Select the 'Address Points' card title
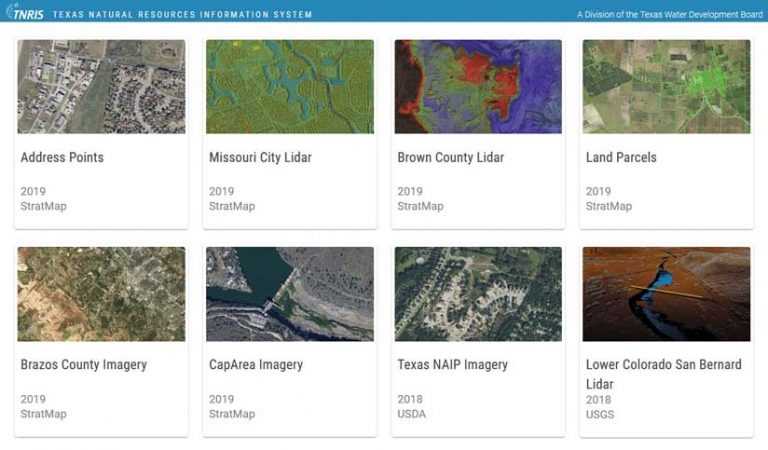This screenshot has height=450, width=768. pos(62,157)
